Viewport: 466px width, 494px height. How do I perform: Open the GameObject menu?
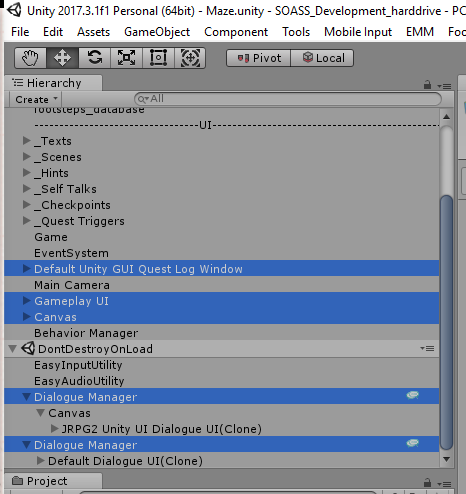point(157,32)
